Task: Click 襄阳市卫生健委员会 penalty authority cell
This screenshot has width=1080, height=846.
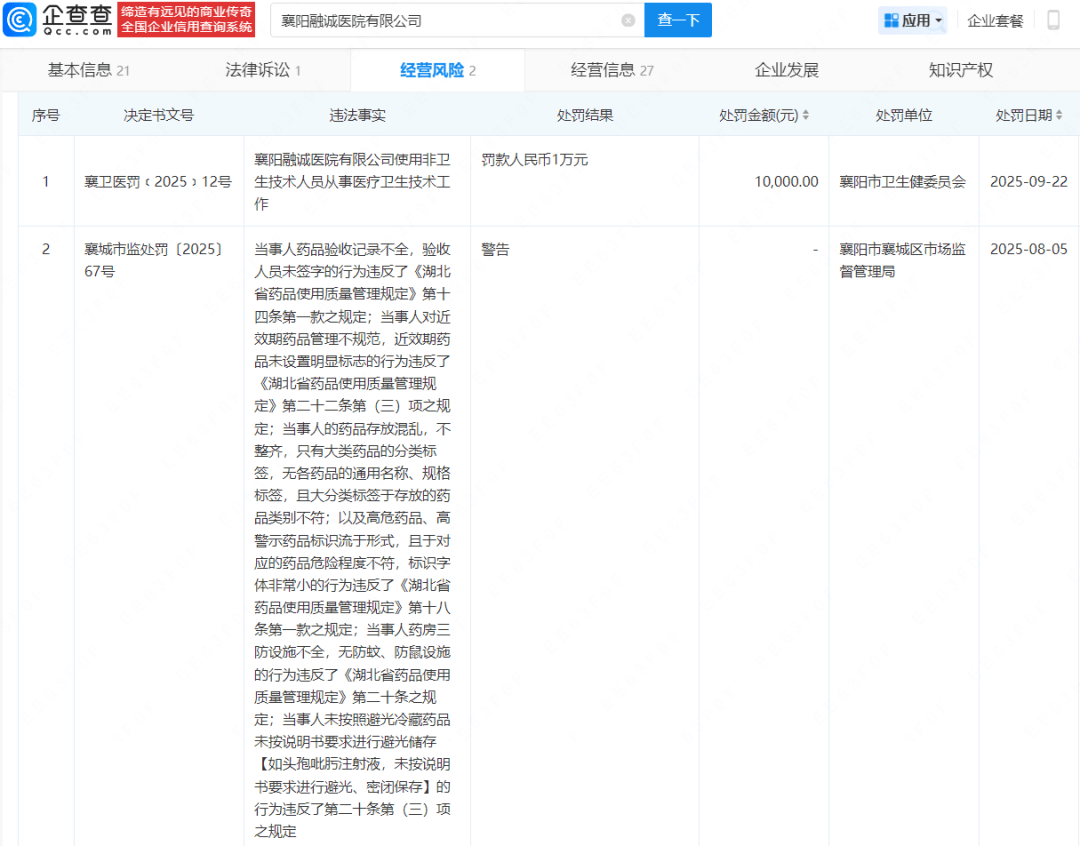Action: [x=903, y=182]
